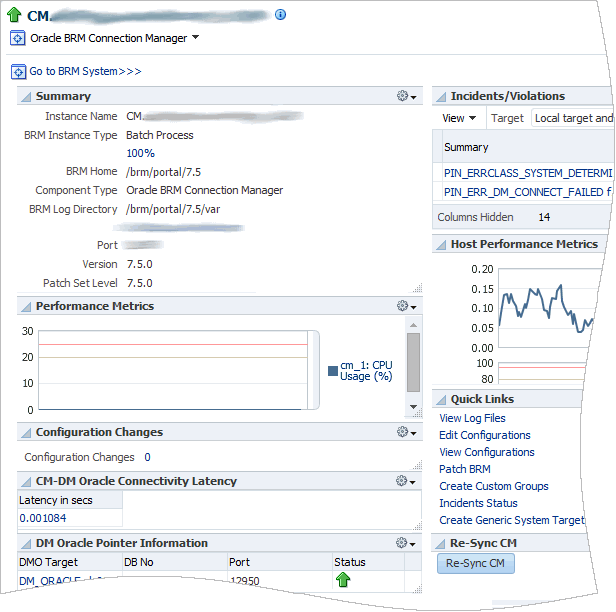This screenshot has height=612, width=616.
Task: Click the BRM Home path /brm/portal/7.5
Action: (x=163, y=172)
